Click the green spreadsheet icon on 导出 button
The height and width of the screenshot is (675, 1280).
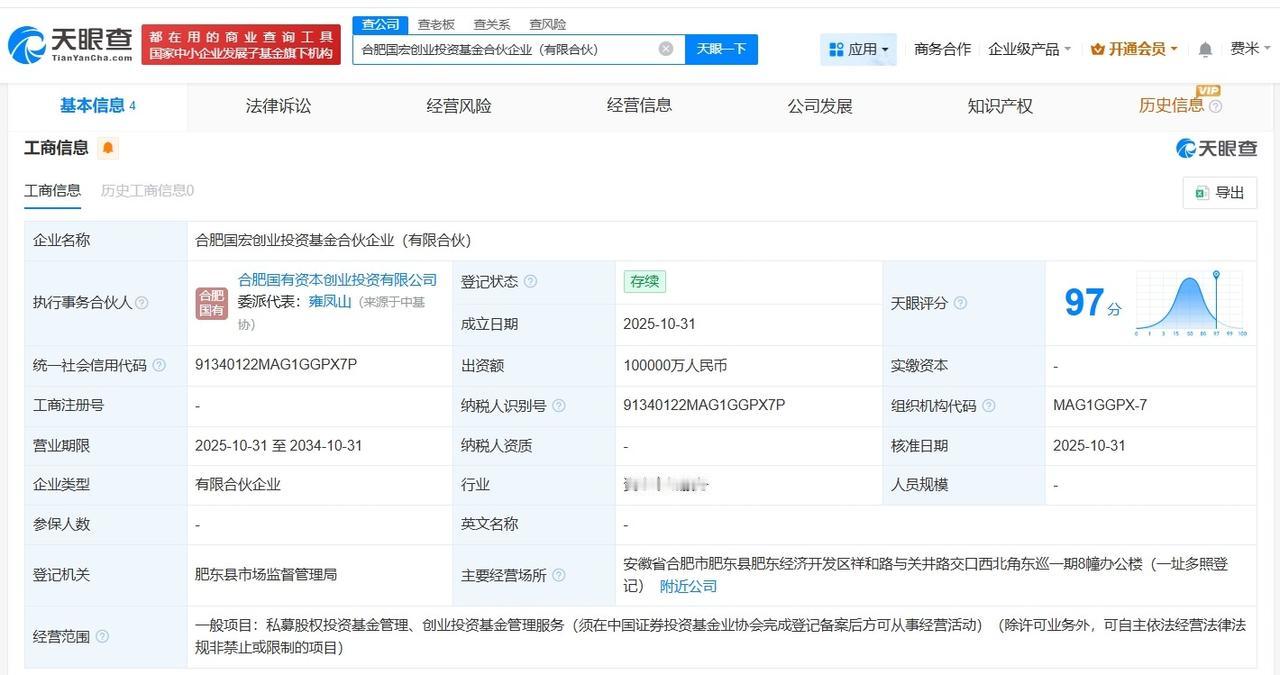(x=1199, y=192)
